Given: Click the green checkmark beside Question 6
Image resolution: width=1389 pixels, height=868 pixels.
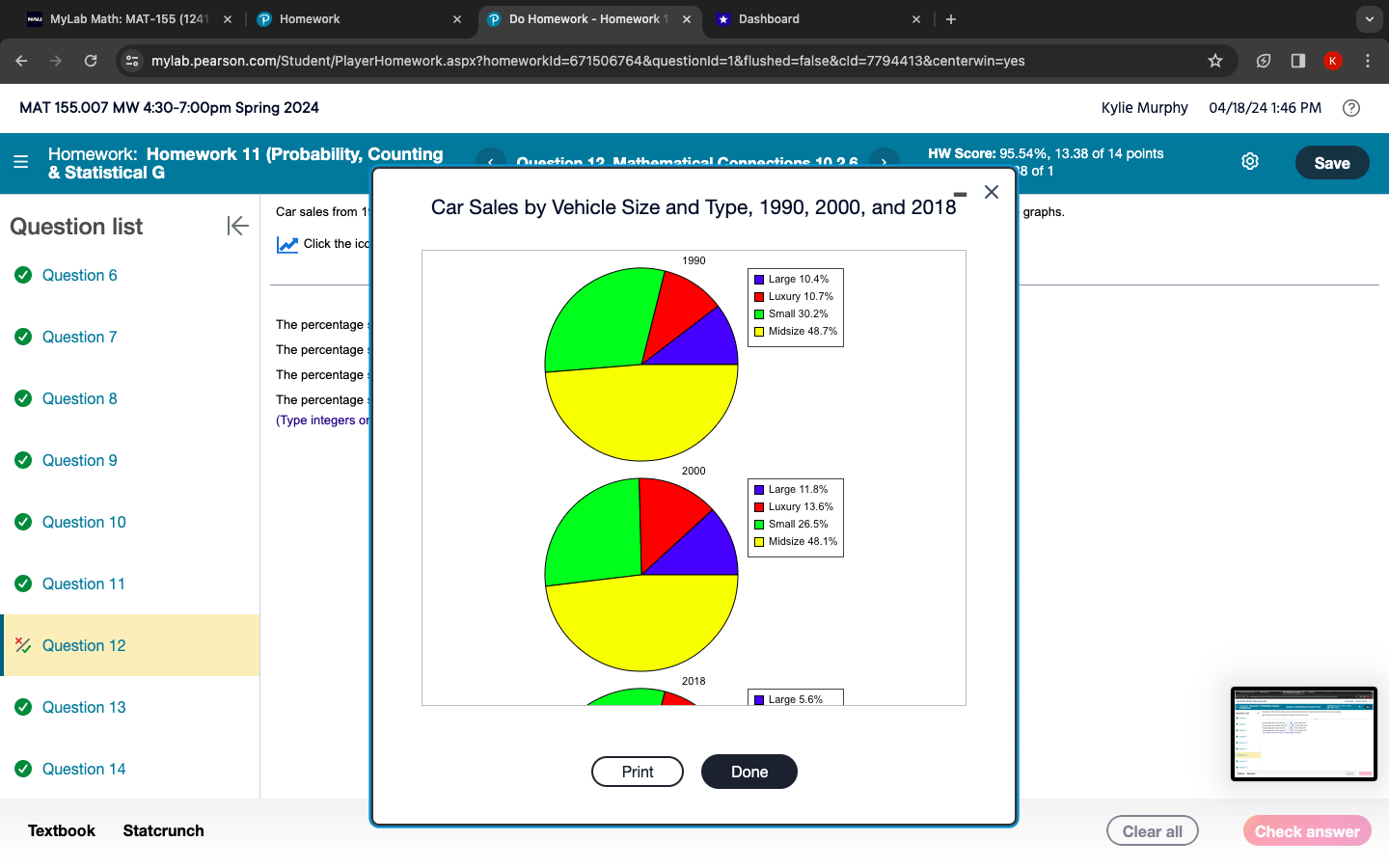Looking at the screenshot, I should tap(23, 275).
